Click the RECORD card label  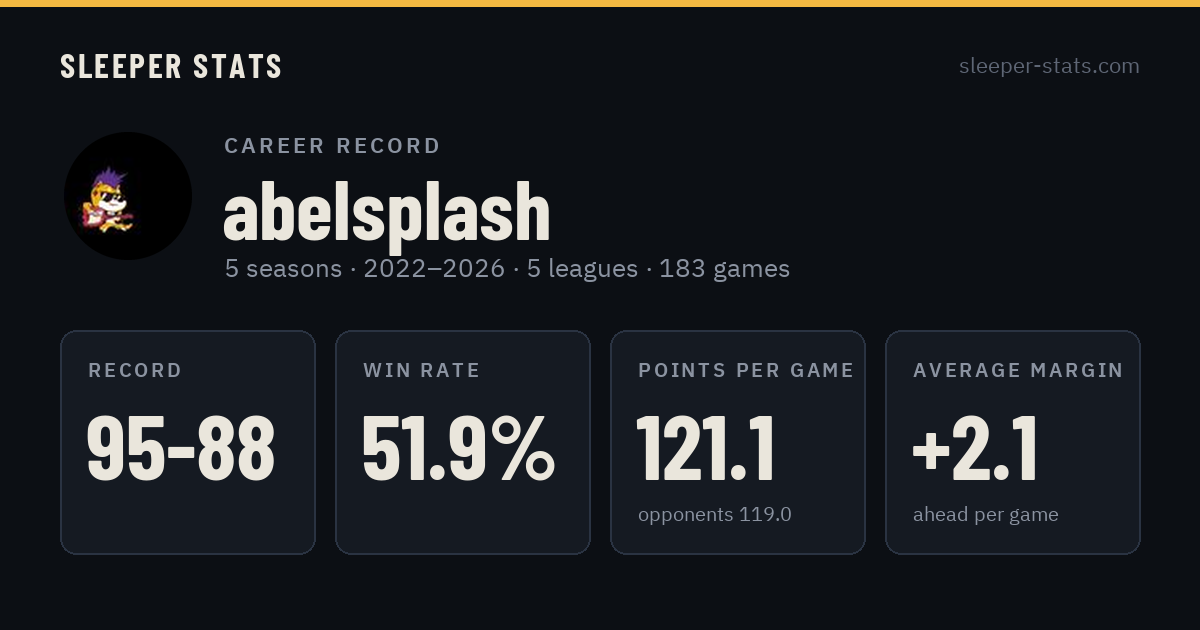click(135, 370)
